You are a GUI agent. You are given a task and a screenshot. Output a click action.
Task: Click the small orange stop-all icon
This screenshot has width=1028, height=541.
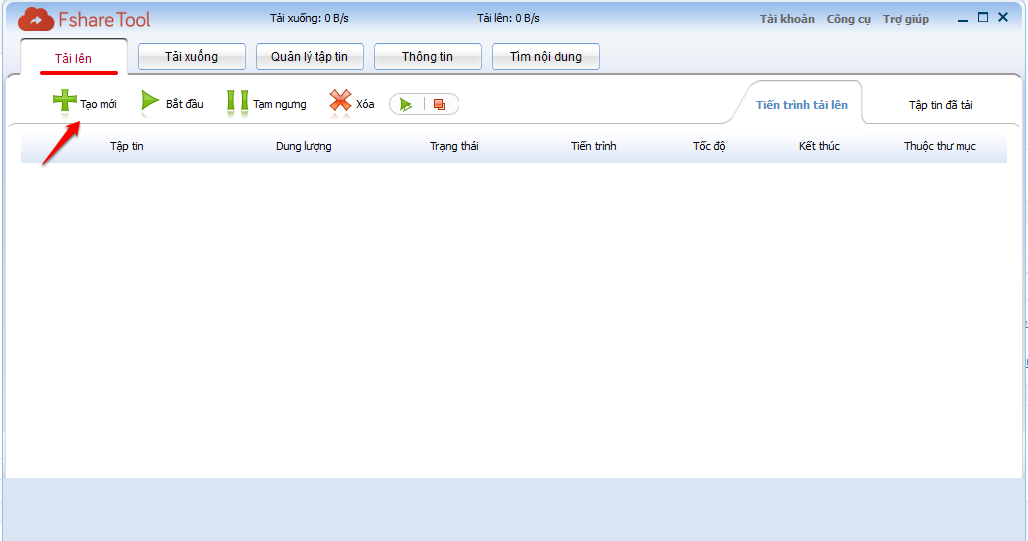point(439,104)
